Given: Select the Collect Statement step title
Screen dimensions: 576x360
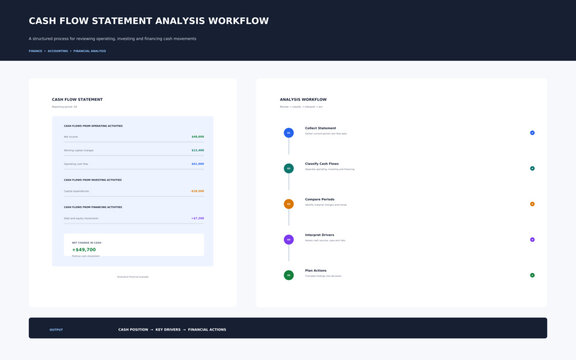Looking at the screenshot, I should [320, 128].
